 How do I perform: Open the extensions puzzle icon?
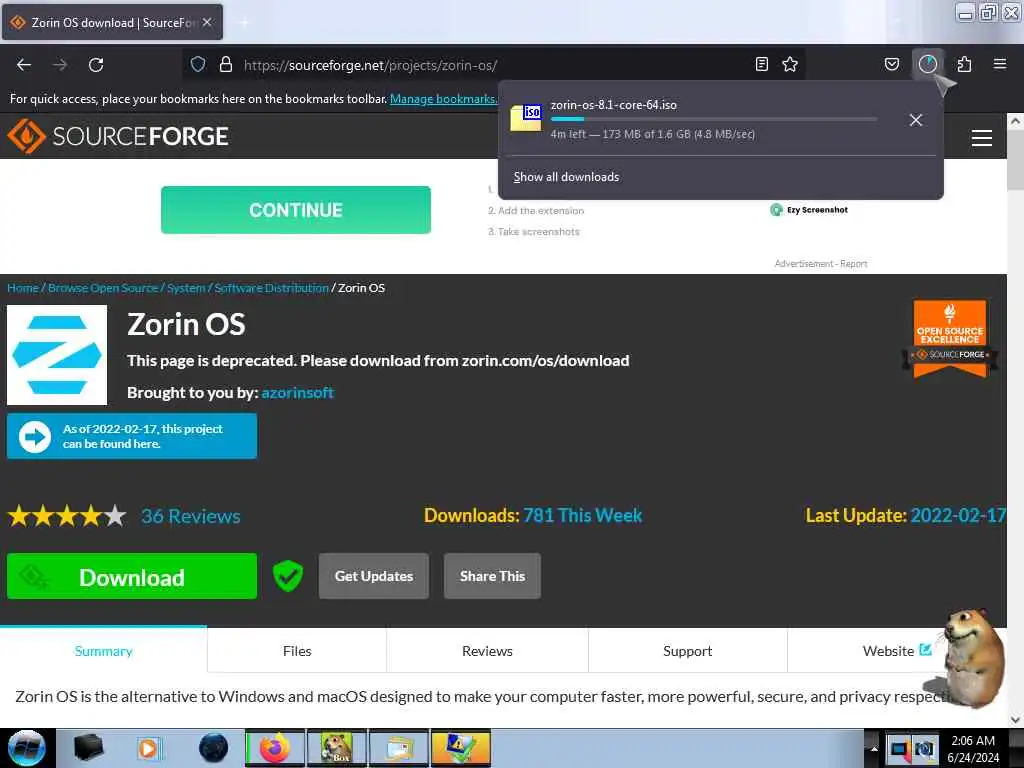pos(964,64)
